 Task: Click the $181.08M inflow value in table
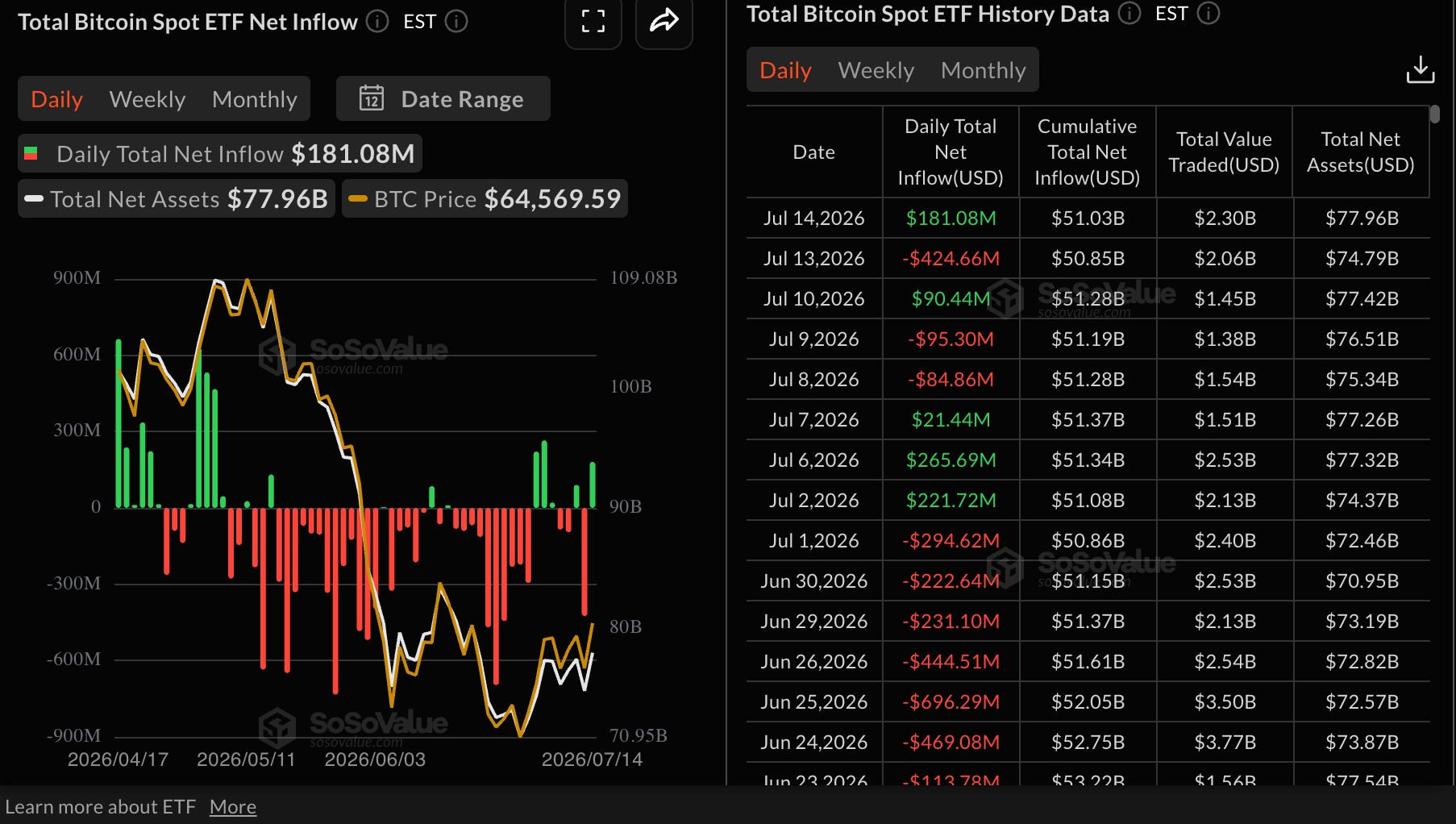pyautogui.click(x=951, y=218)
